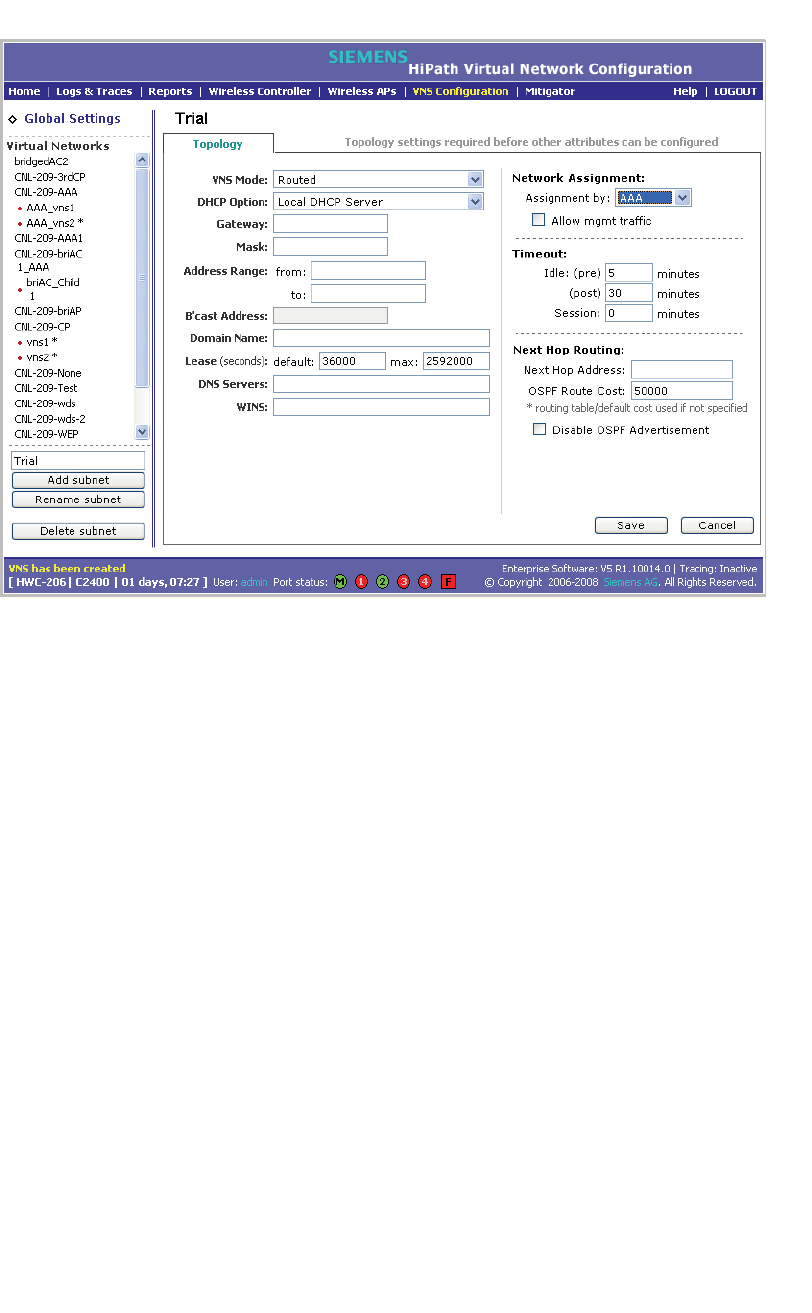812x1313 pixels.
Task: Open Logs & Traces menu
Action: (x=94, y=91)
